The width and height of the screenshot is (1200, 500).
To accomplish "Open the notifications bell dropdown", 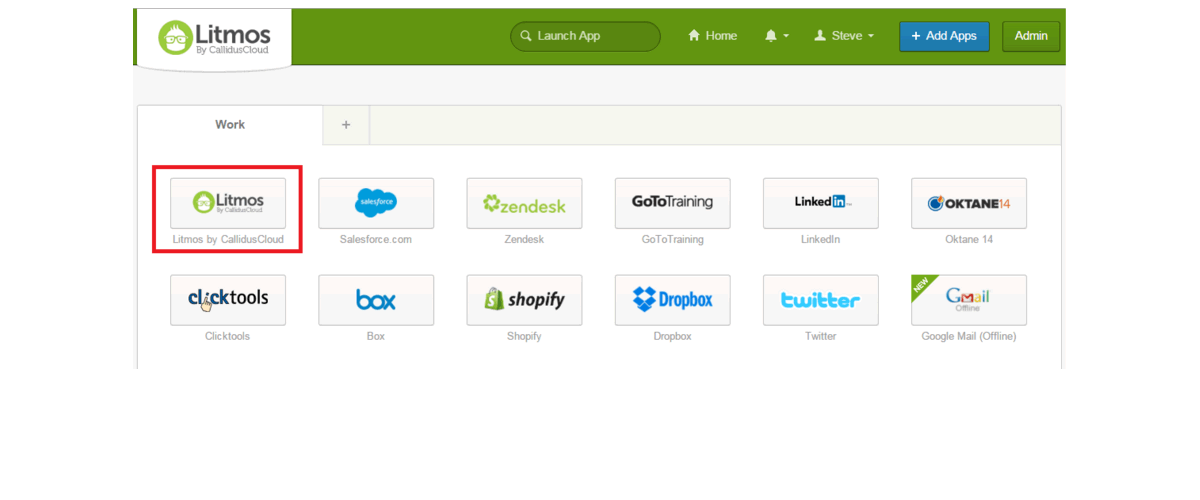I will pos(777,36).
